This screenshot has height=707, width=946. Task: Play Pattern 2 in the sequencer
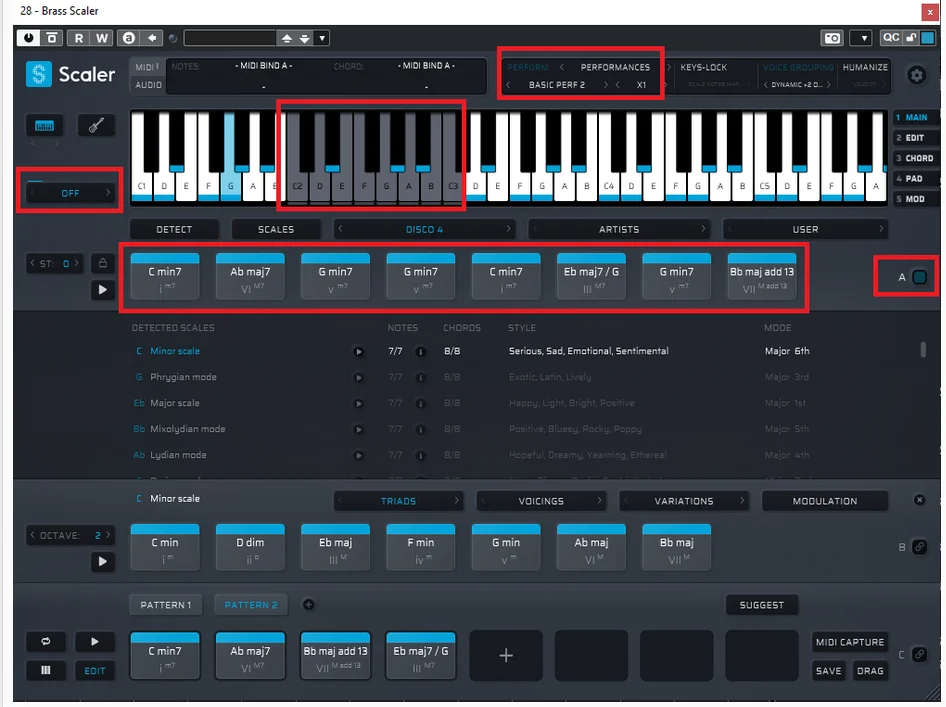coord(95,642)
